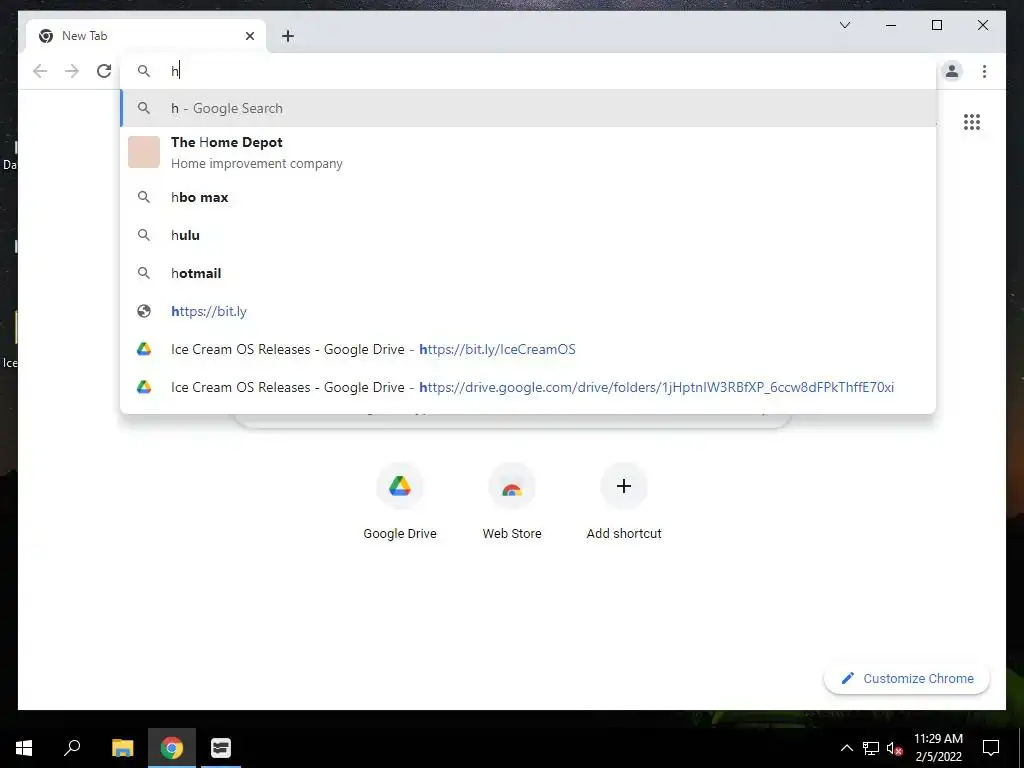Pick the 'hulu' search suggestion
The width and height of the screenshot is (1024, 768).
pyautogui.click(x=528, y=235)
